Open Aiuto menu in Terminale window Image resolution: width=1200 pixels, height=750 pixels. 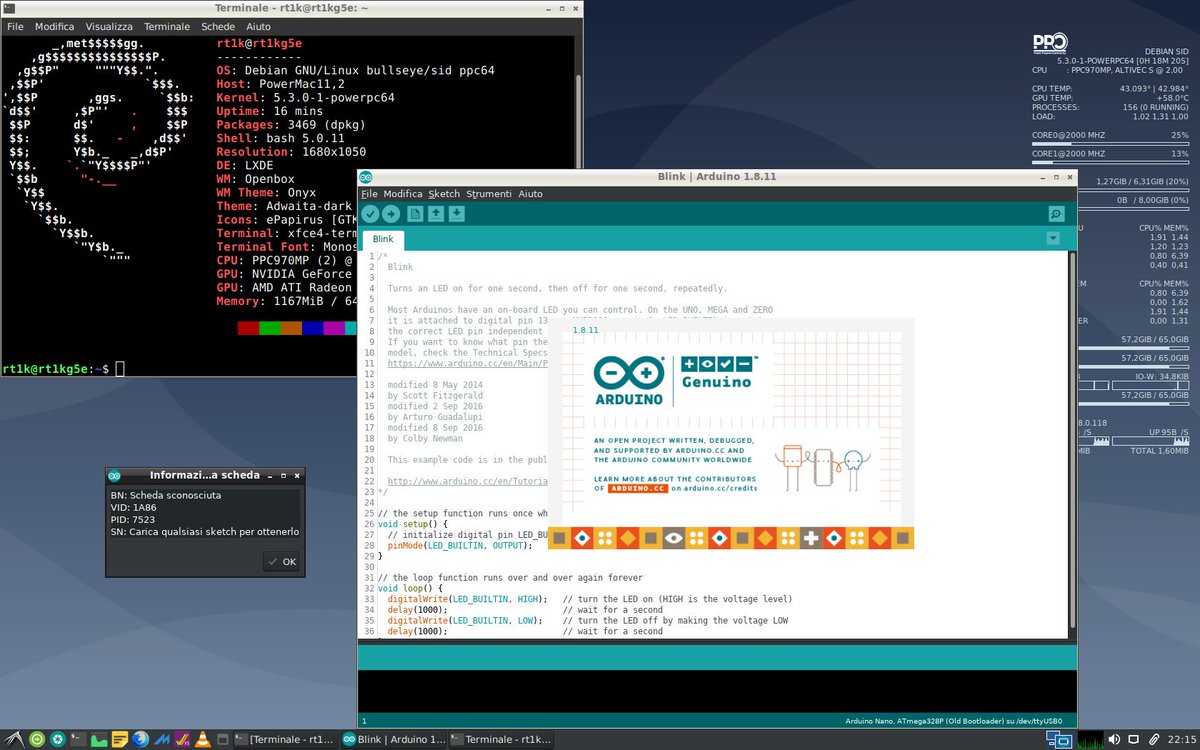point(258,26)
